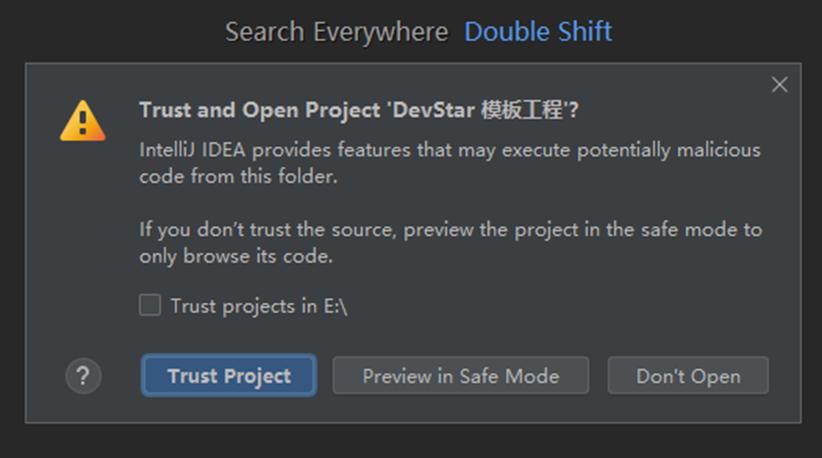Screen dimensions: 822x458
Task: Click the "only browse its code." text line
Action: point(235,256)
